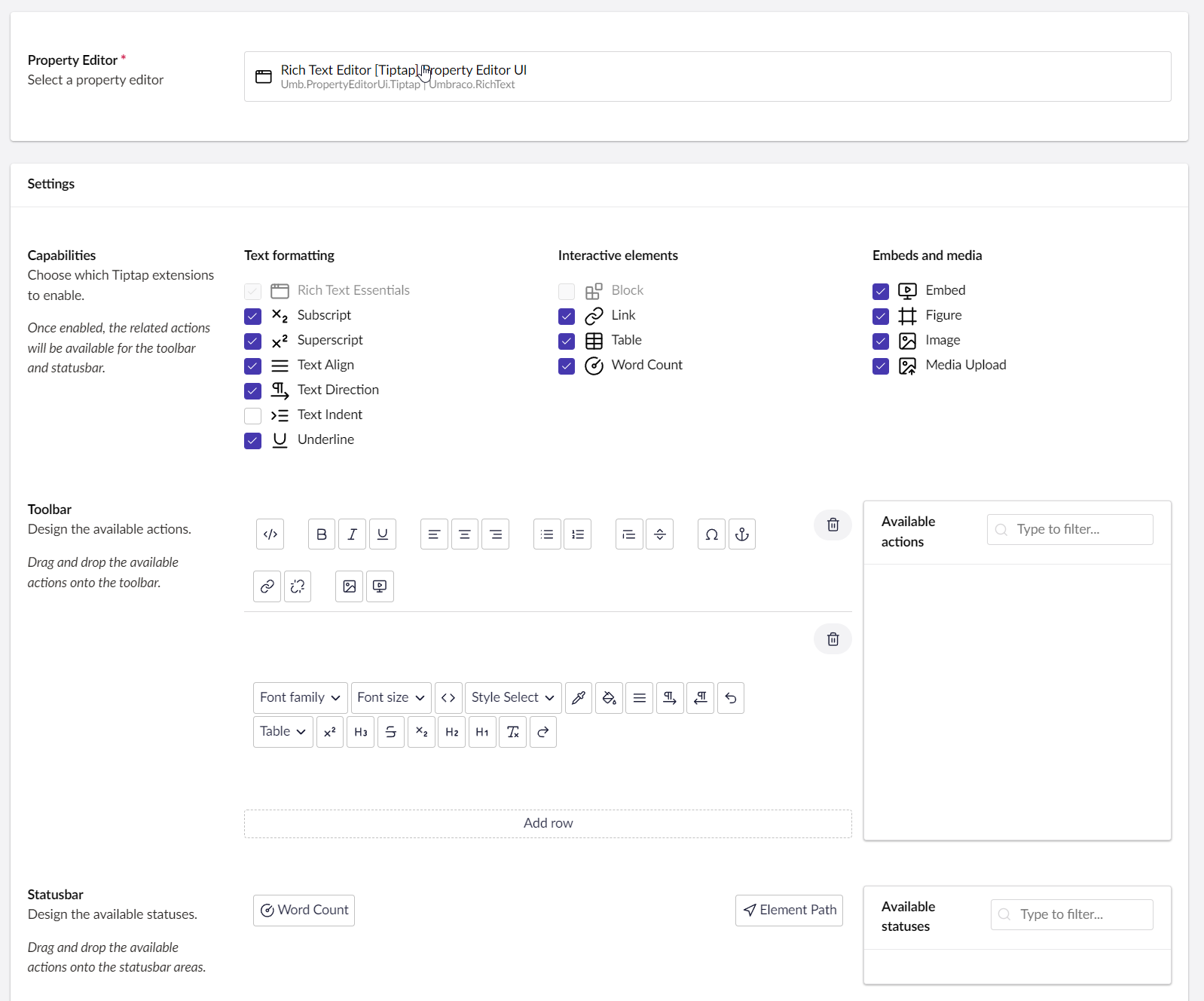Screen dimensions: 1204x1001
Task: Select the undo toolbar action
Action: point(731,698)
